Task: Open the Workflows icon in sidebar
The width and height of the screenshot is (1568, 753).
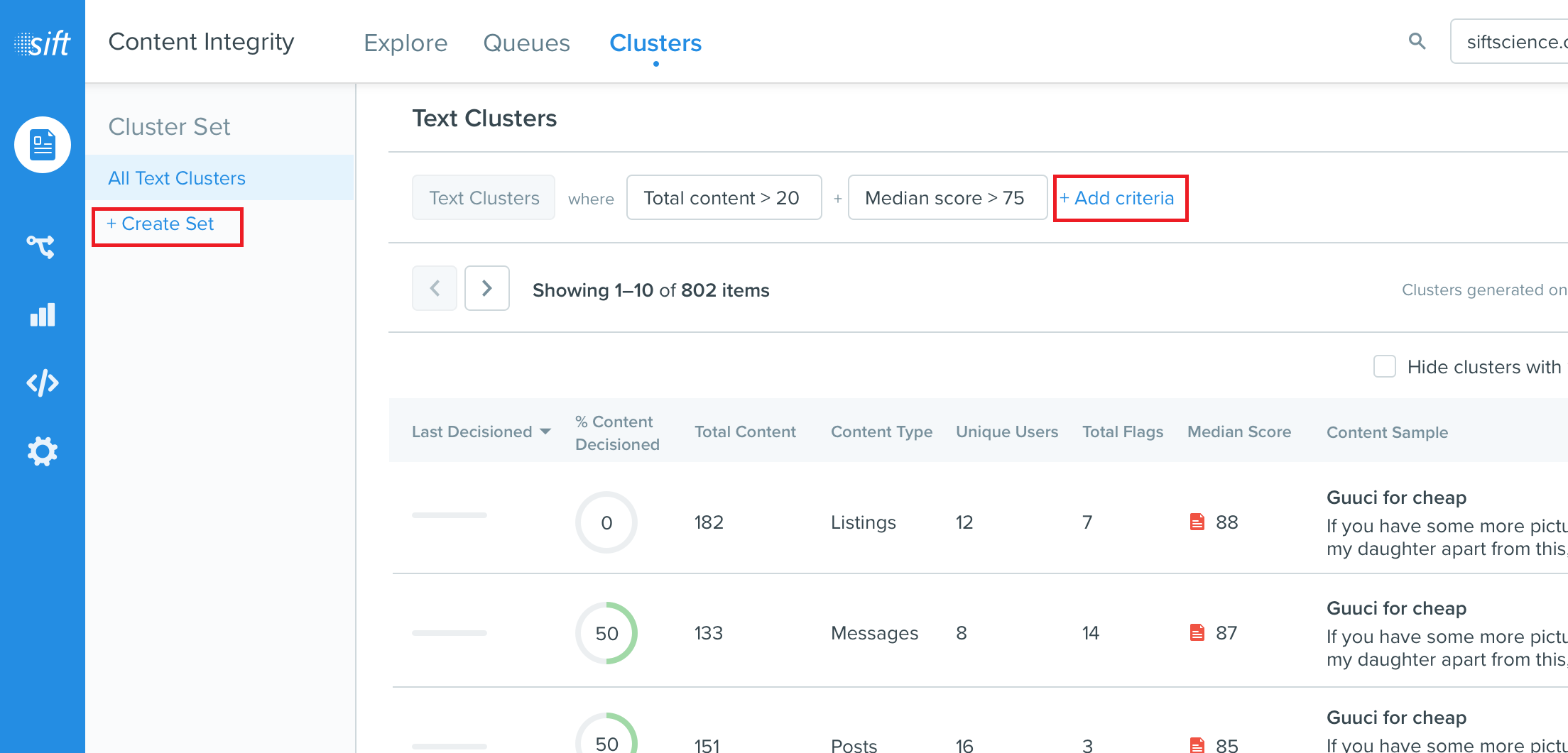Action: pyautogui.click(x=41, y=246)
